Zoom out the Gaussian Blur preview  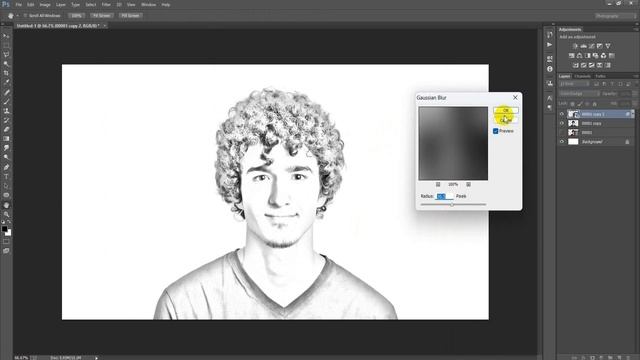pos(438,184)
